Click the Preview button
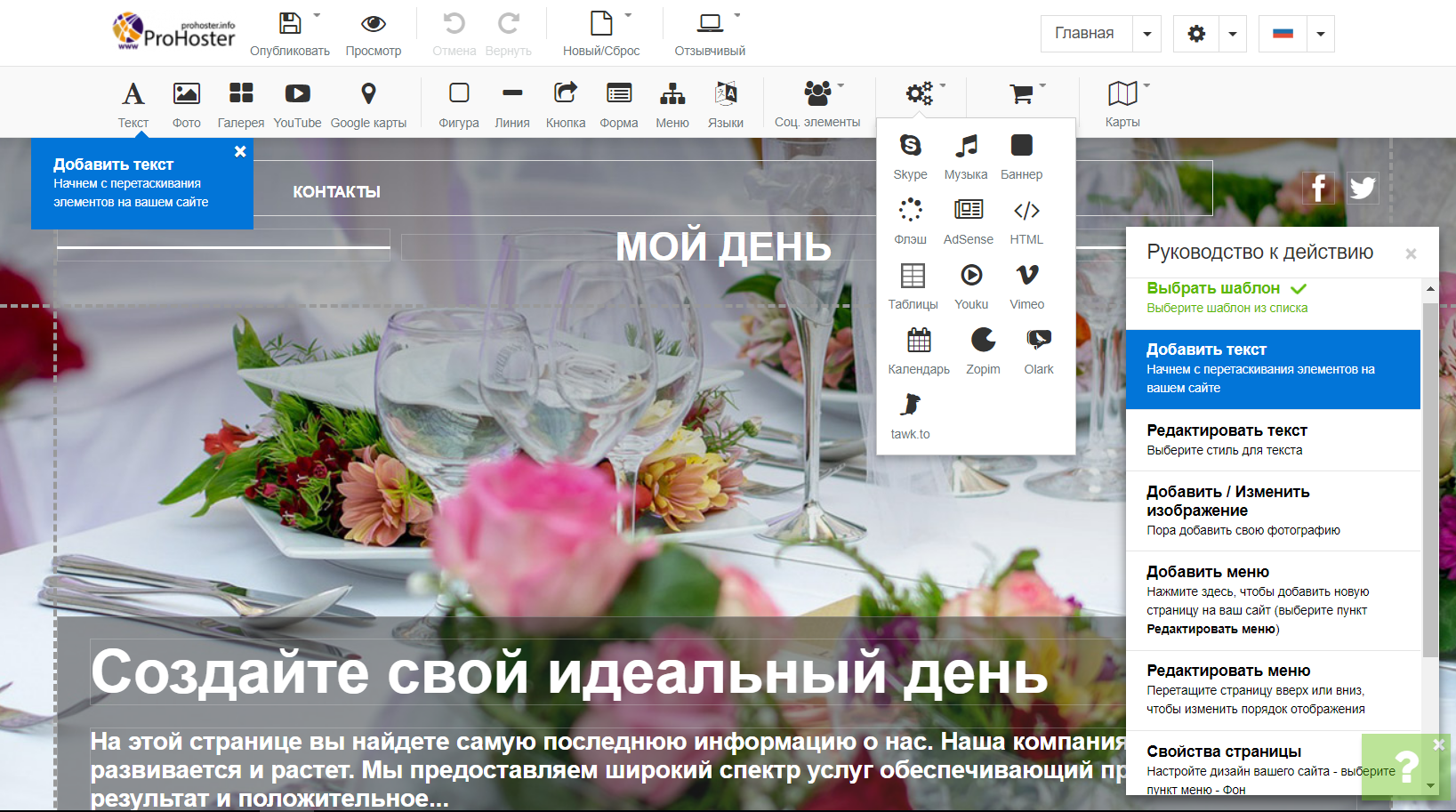1456x812 pixels. coord(374,34)
